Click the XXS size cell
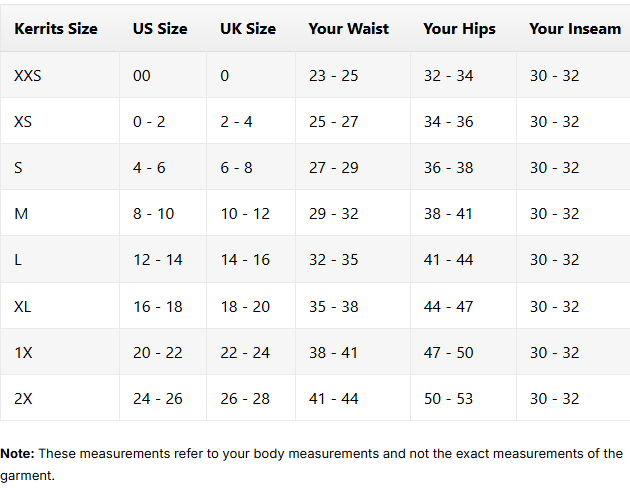Image resolution: width=630 pixels, height=491 pixels. click(x=27, y=76)
